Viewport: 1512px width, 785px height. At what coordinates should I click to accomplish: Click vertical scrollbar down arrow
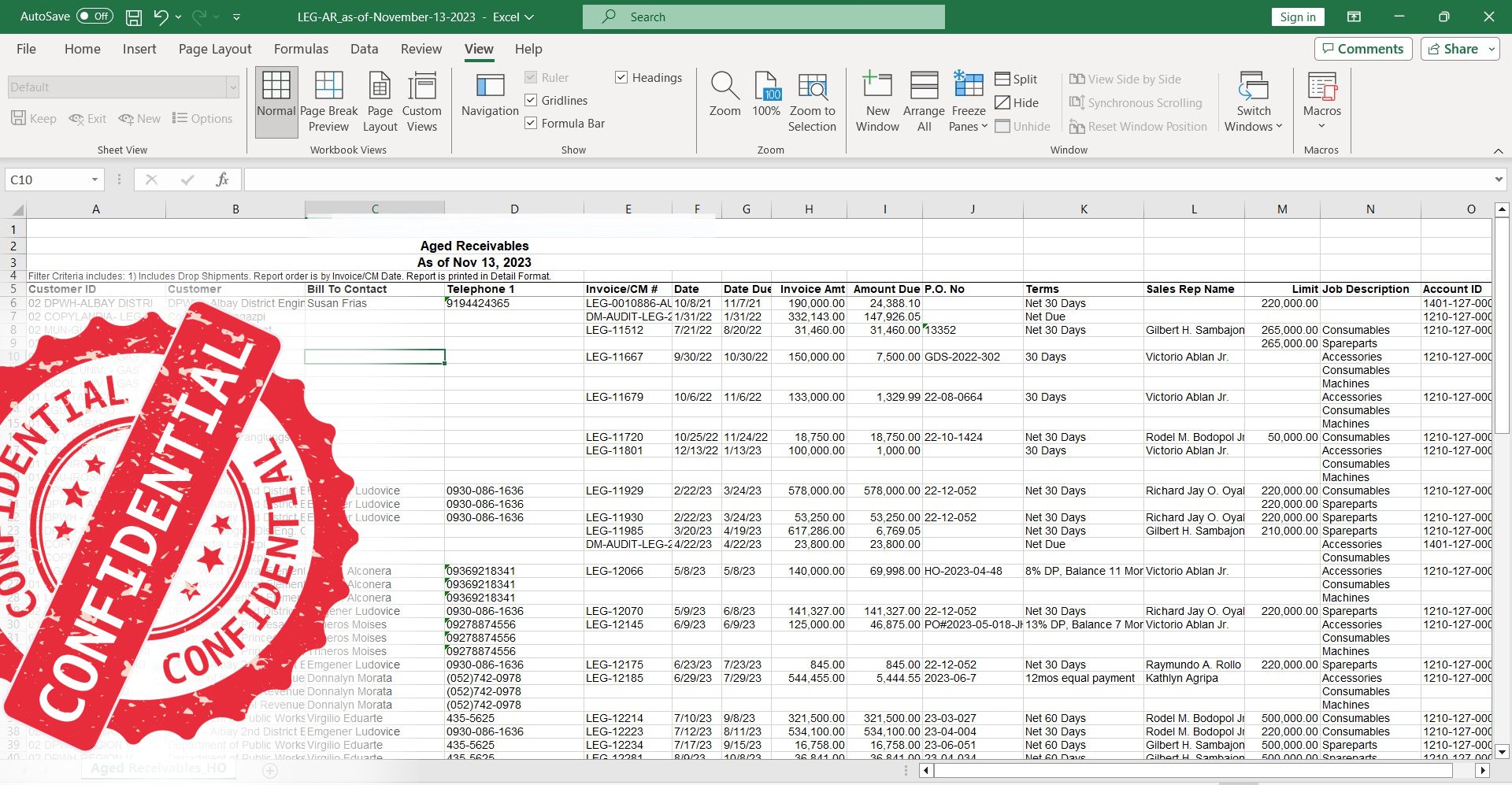1502,751
